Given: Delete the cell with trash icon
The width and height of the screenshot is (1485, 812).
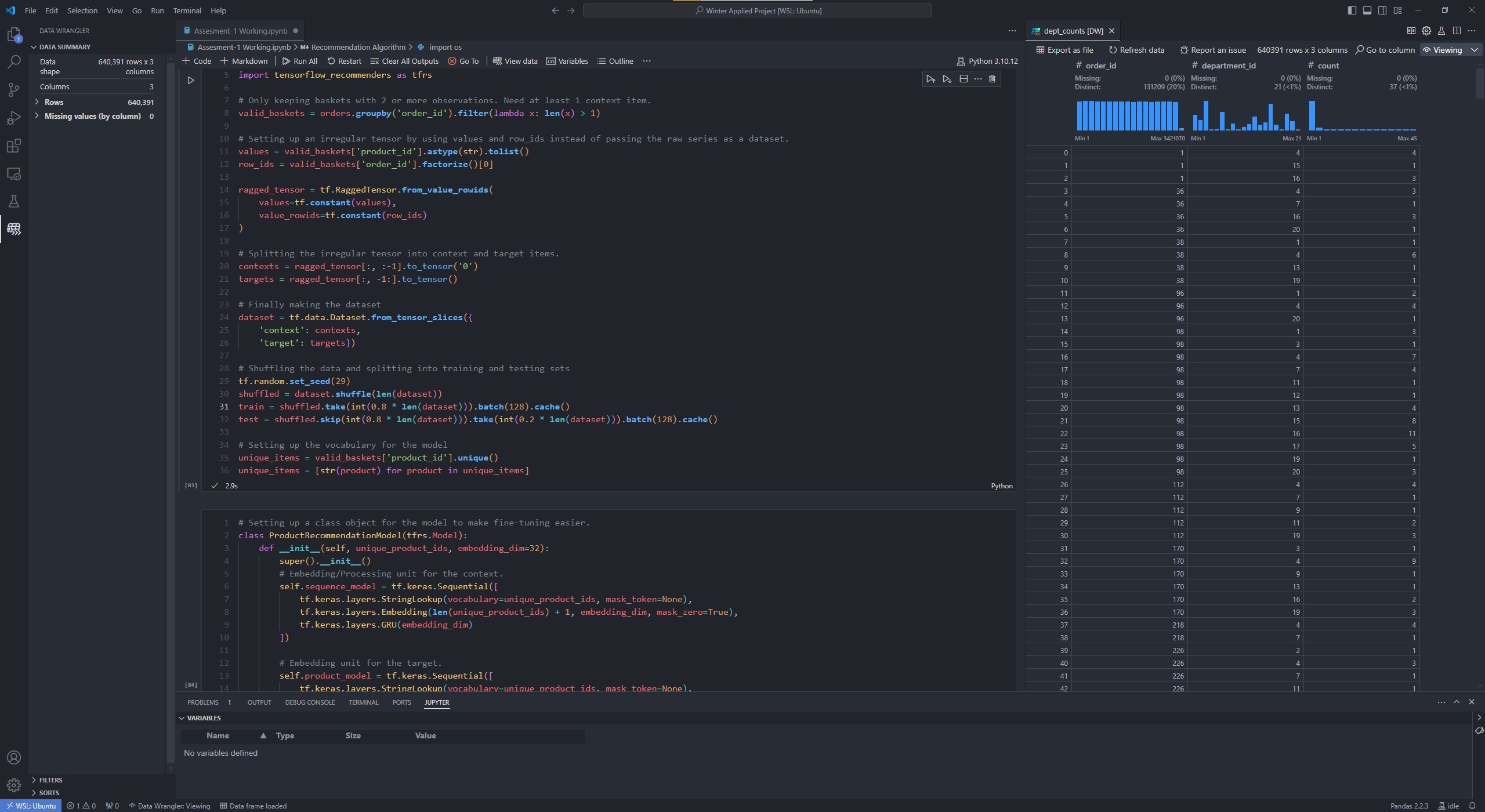Looking at the screenshot, I should pos(992,79).
